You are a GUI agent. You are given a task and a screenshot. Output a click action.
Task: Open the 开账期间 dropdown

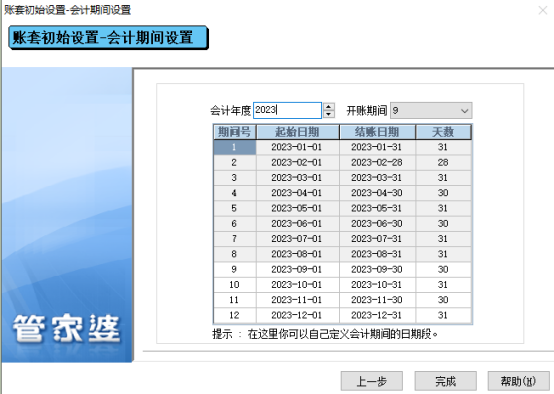point(431,111)
